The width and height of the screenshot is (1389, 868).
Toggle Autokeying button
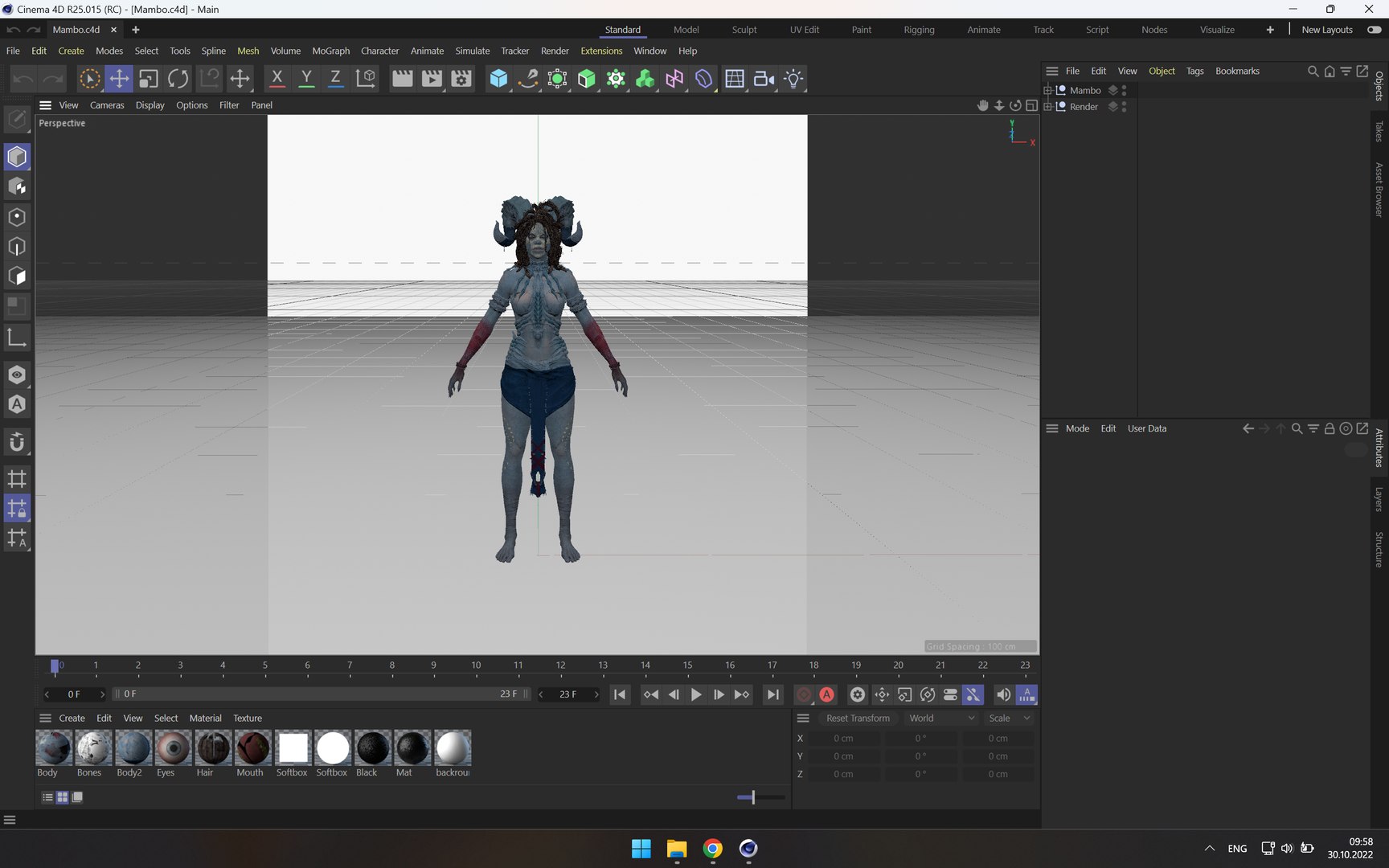[x=826, y=694]
